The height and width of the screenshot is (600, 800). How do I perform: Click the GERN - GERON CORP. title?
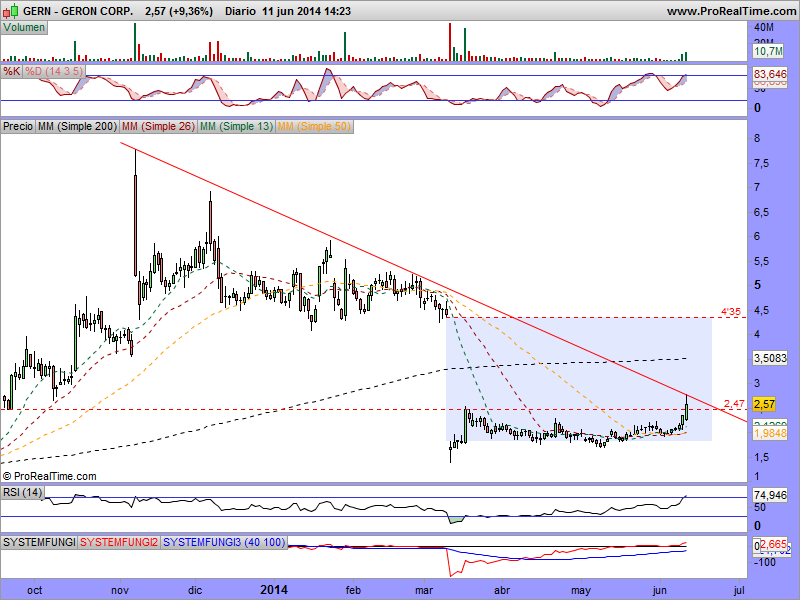78,11
